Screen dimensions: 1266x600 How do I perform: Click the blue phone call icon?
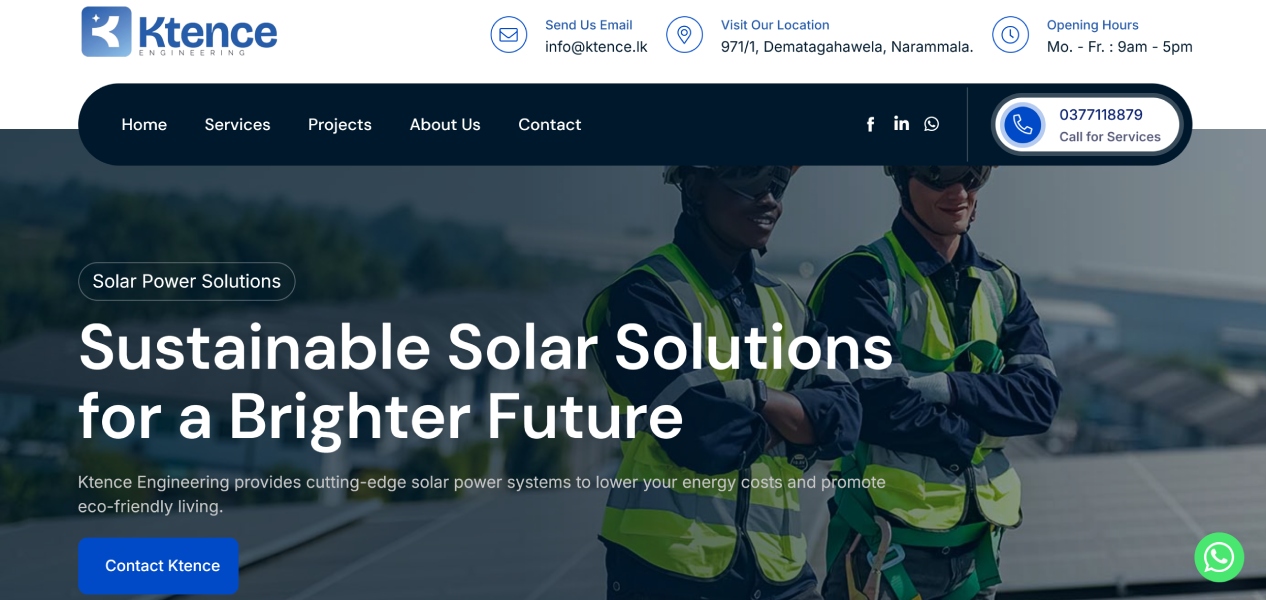1022,125
